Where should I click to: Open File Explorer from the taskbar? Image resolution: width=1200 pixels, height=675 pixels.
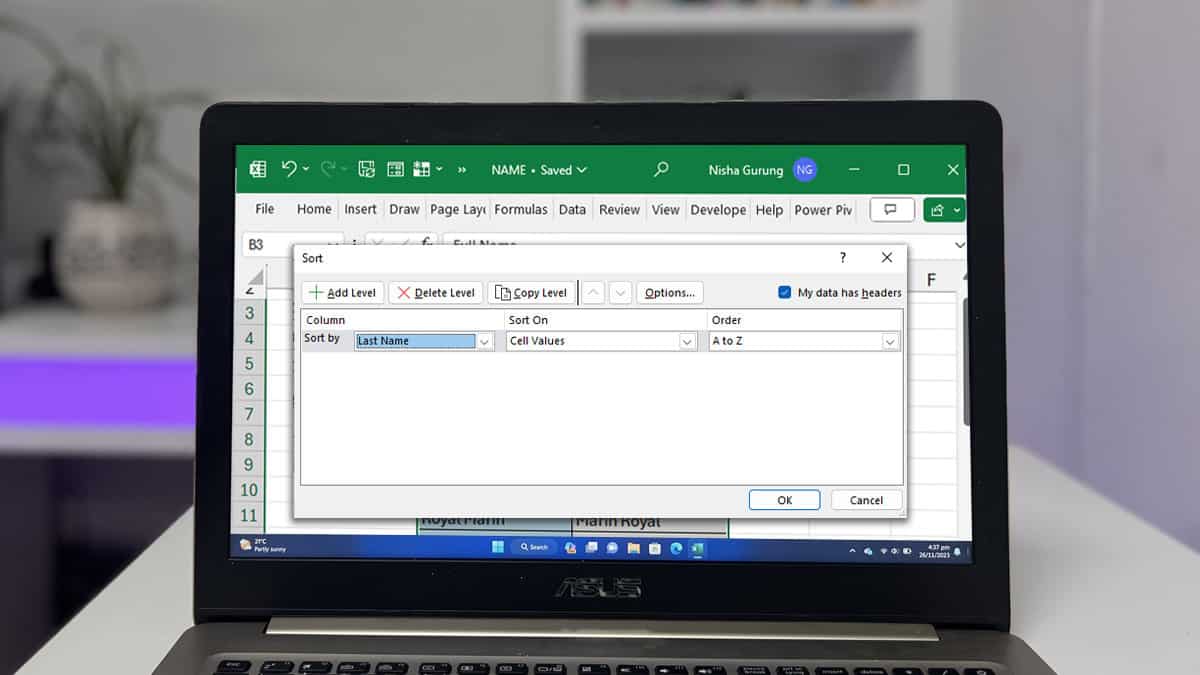coord(633,548)
